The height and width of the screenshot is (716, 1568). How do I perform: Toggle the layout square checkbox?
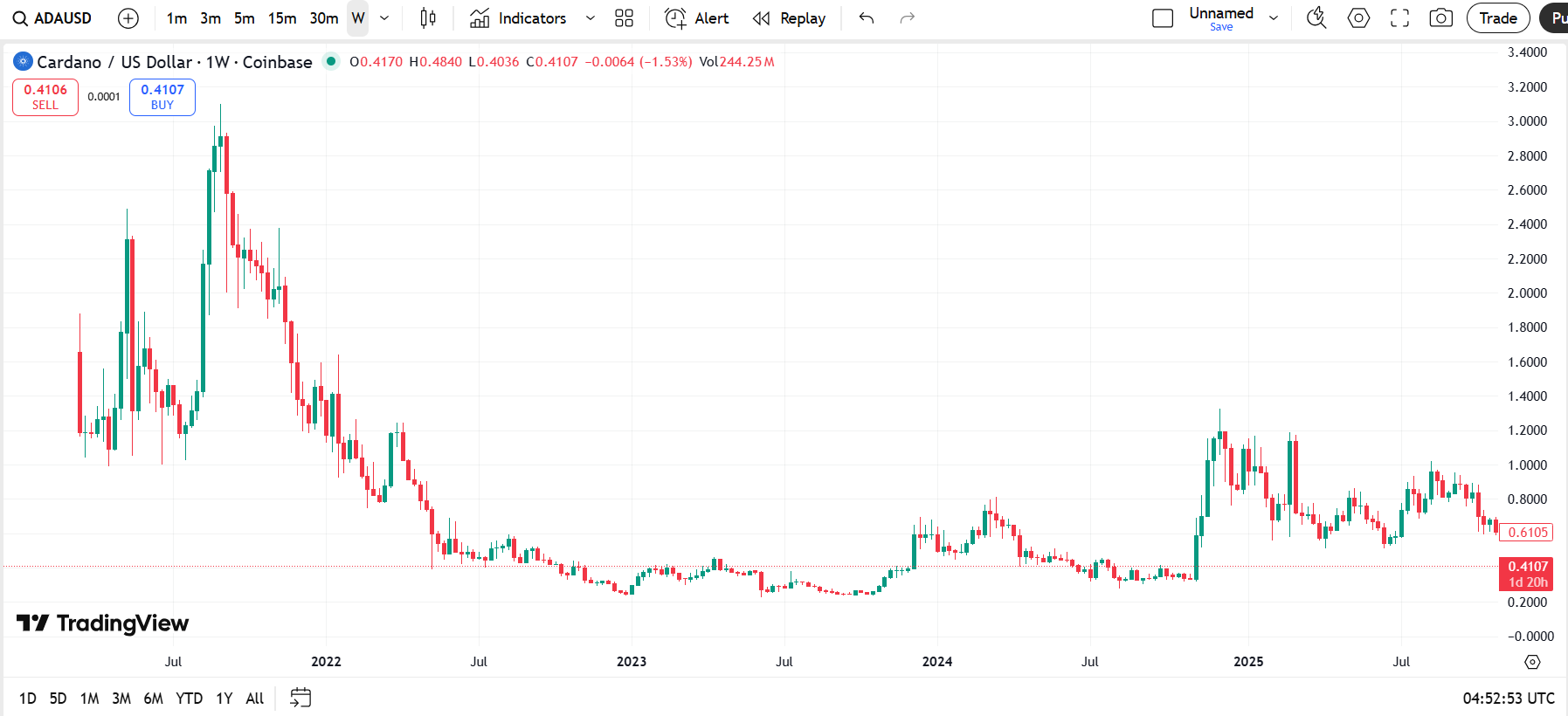(1163, 18)
